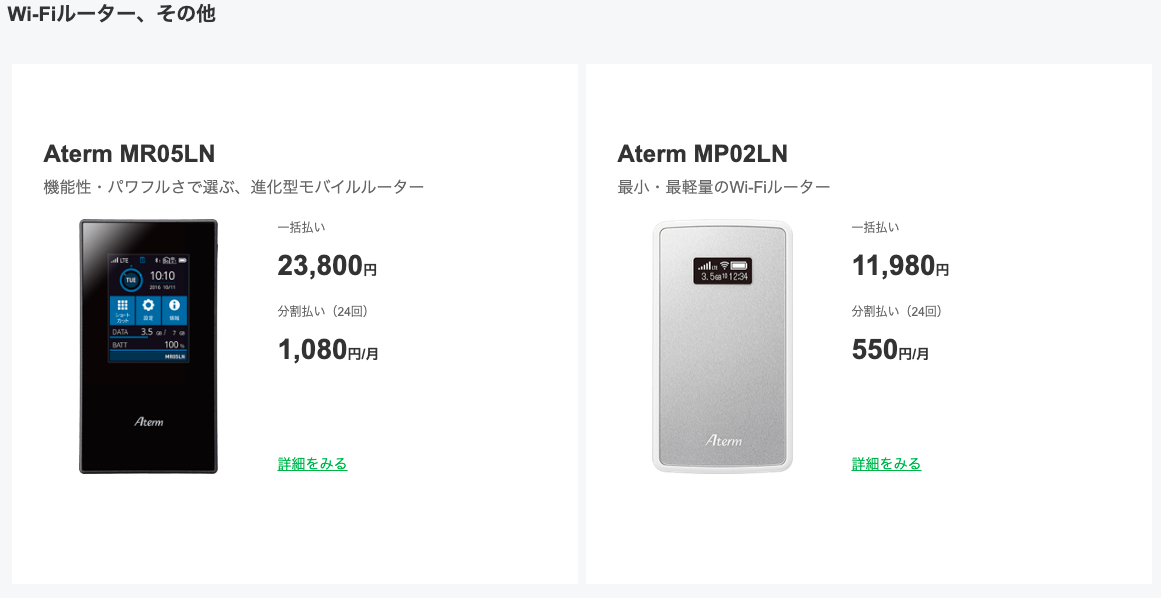Screen dimensions: 1161x598
Task: Click the TUE circular clock on MR05LN display
Action: [130, 279]
